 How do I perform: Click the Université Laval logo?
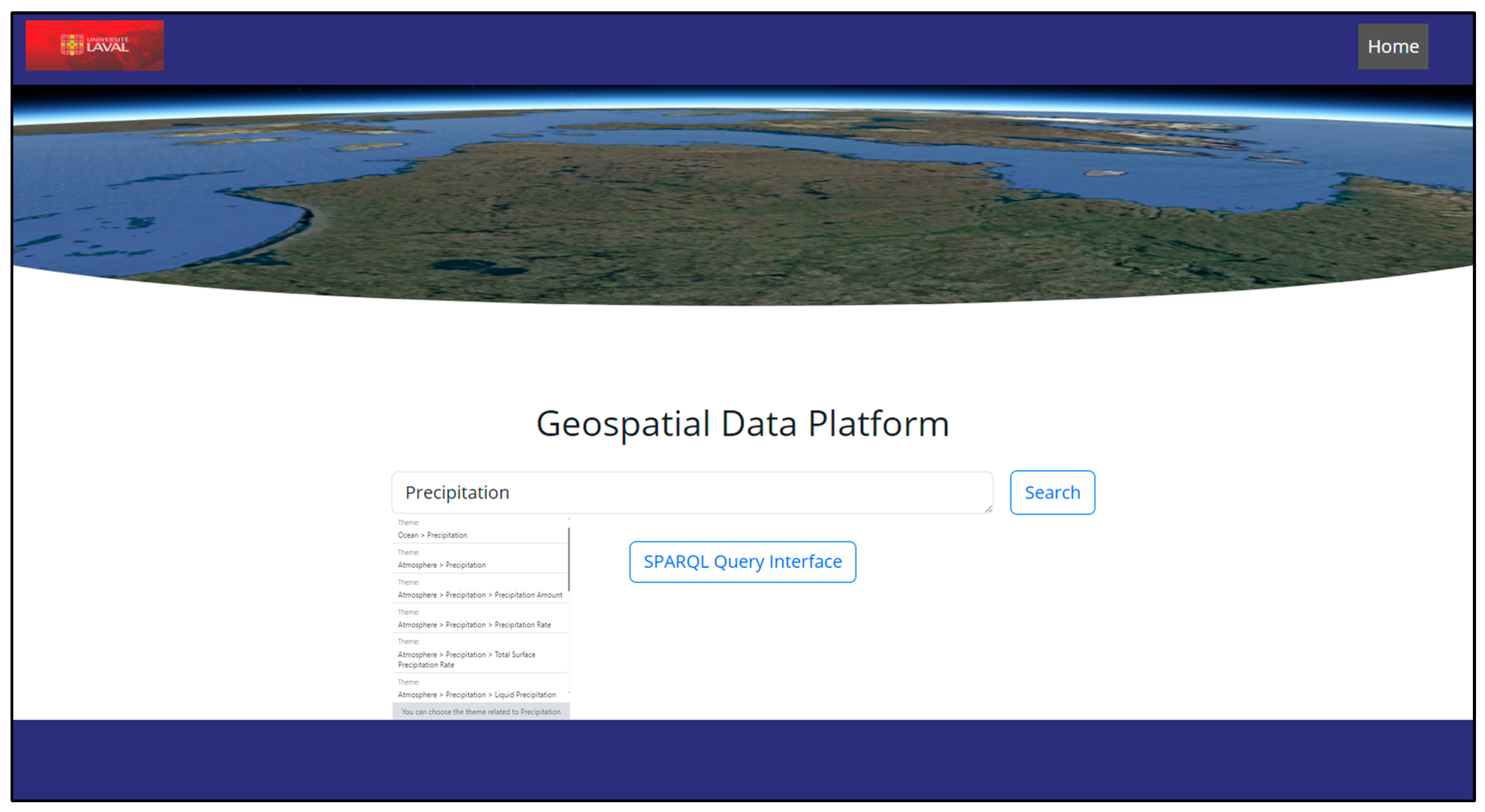tap(95, 45)
